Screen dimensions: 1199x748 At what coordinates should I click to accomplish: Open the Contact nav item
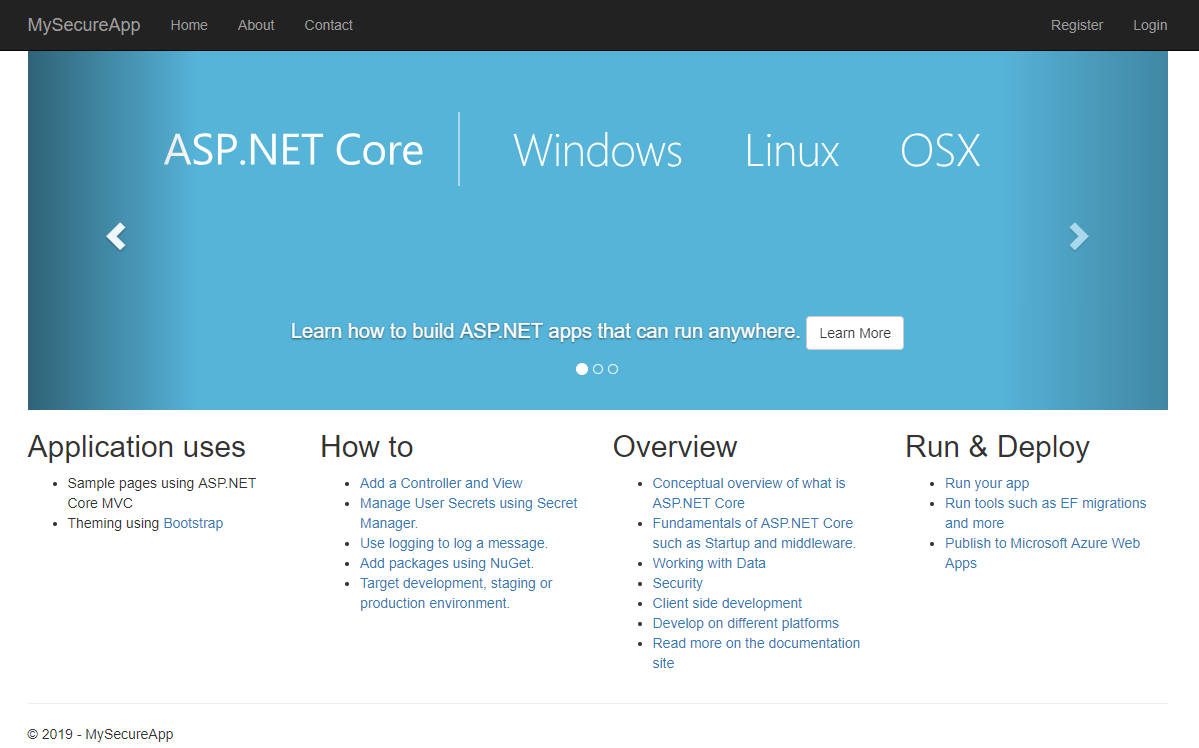coord(328,25)
